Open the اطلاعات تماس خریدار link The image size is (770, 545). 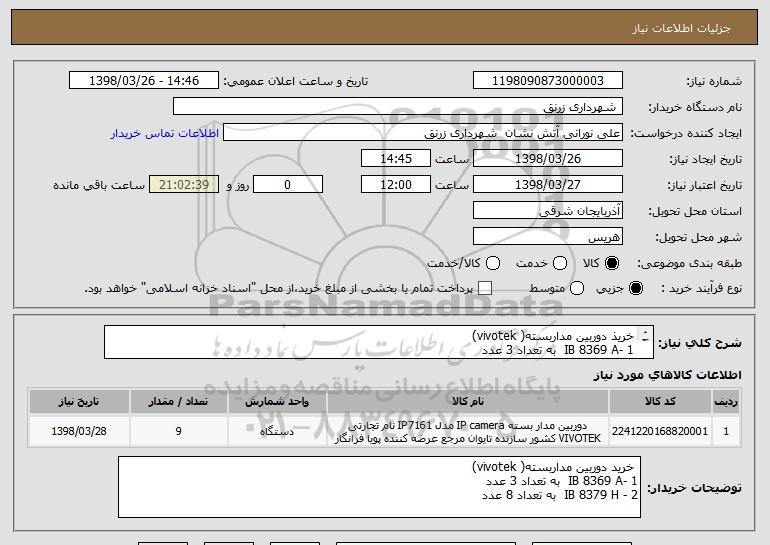tap(165, 134)
